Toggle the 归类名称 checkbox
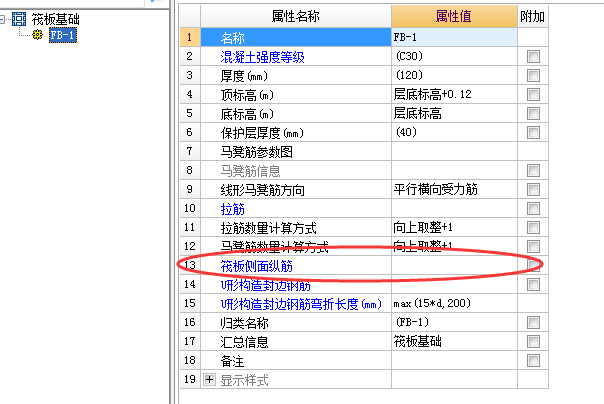The image size is (604, 404). (x=533, y=323)
